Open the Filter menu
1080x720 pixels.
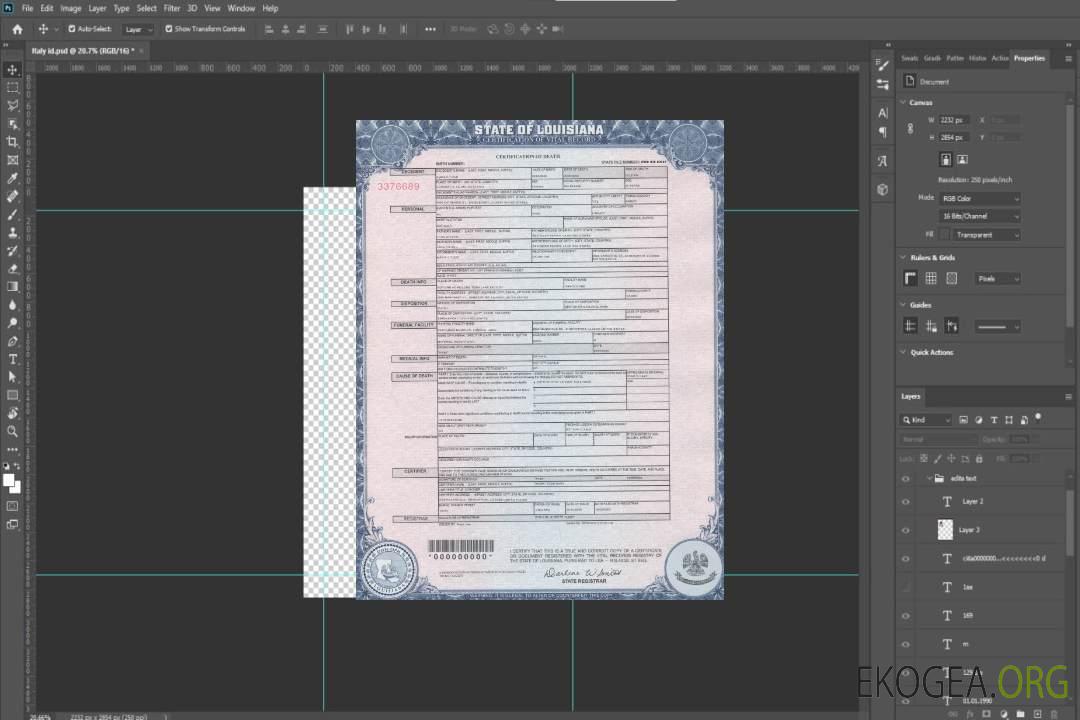172,8
